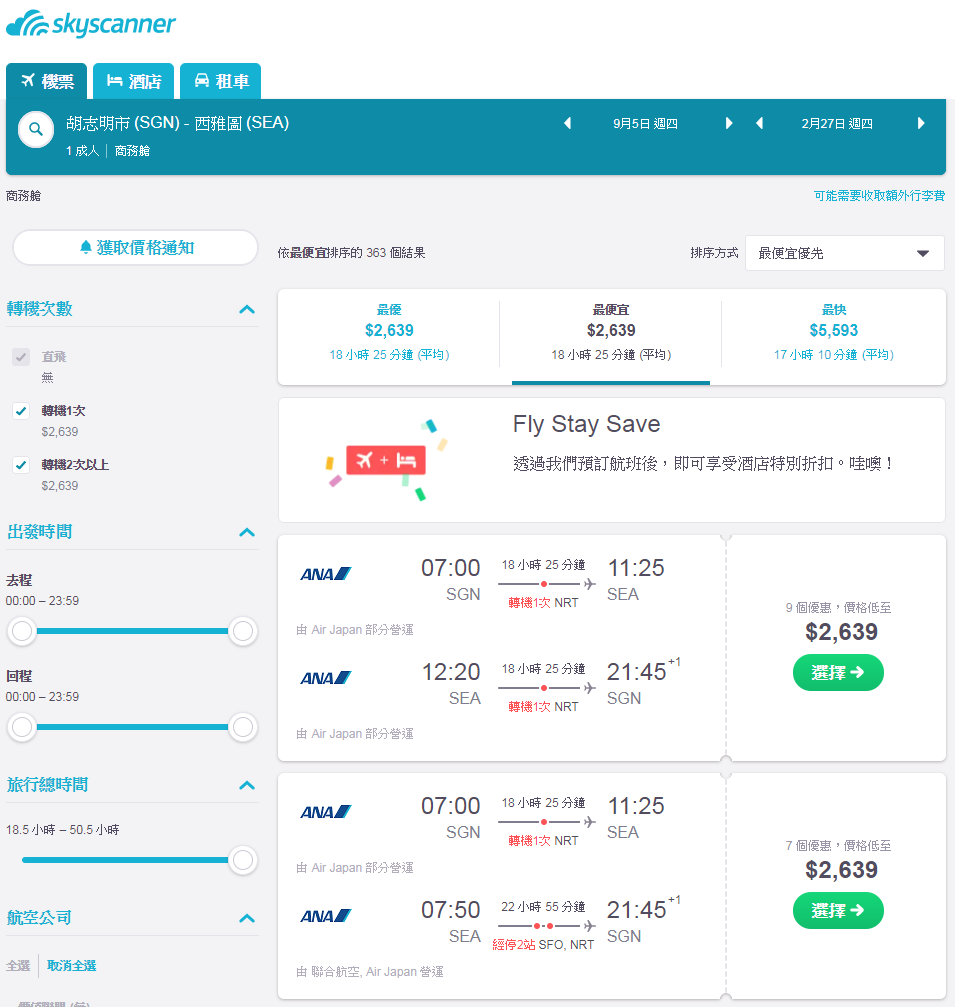Select the 最快 fastest results tab

834,336
